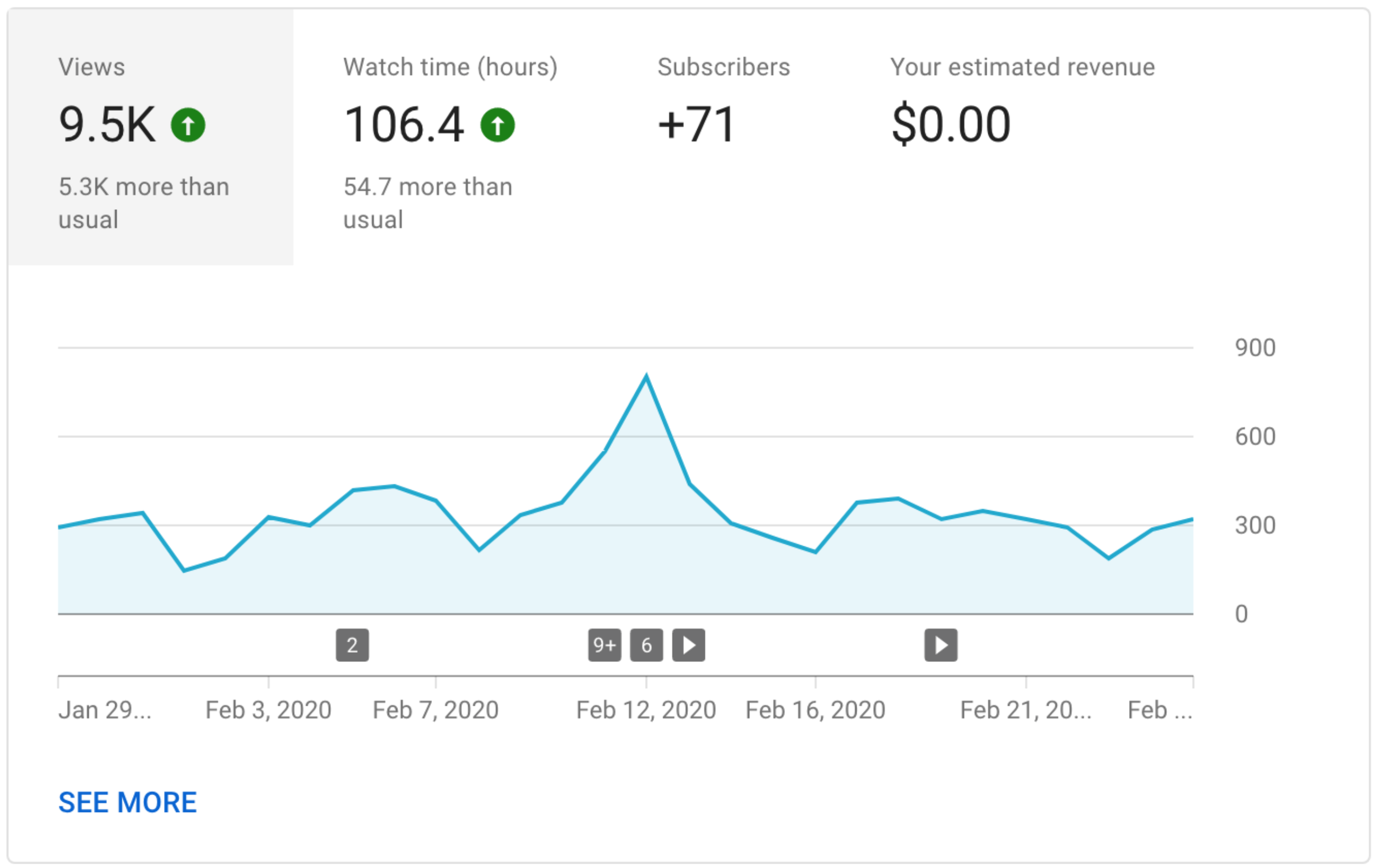
Task: Click the Feb 12, 2020 axis label
Action: [x=646, y=710]
